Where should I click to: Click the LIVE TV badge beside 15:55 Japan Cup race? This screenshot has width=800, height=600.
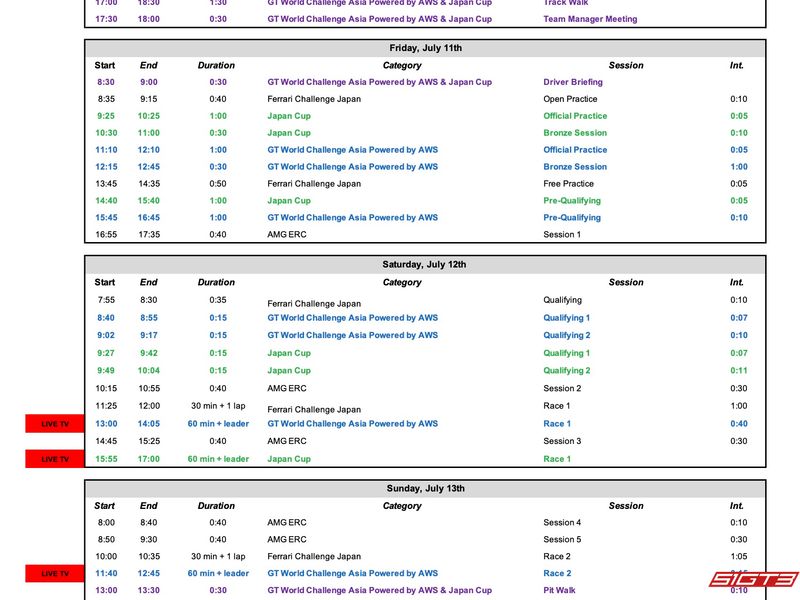[x=55, y=459]
